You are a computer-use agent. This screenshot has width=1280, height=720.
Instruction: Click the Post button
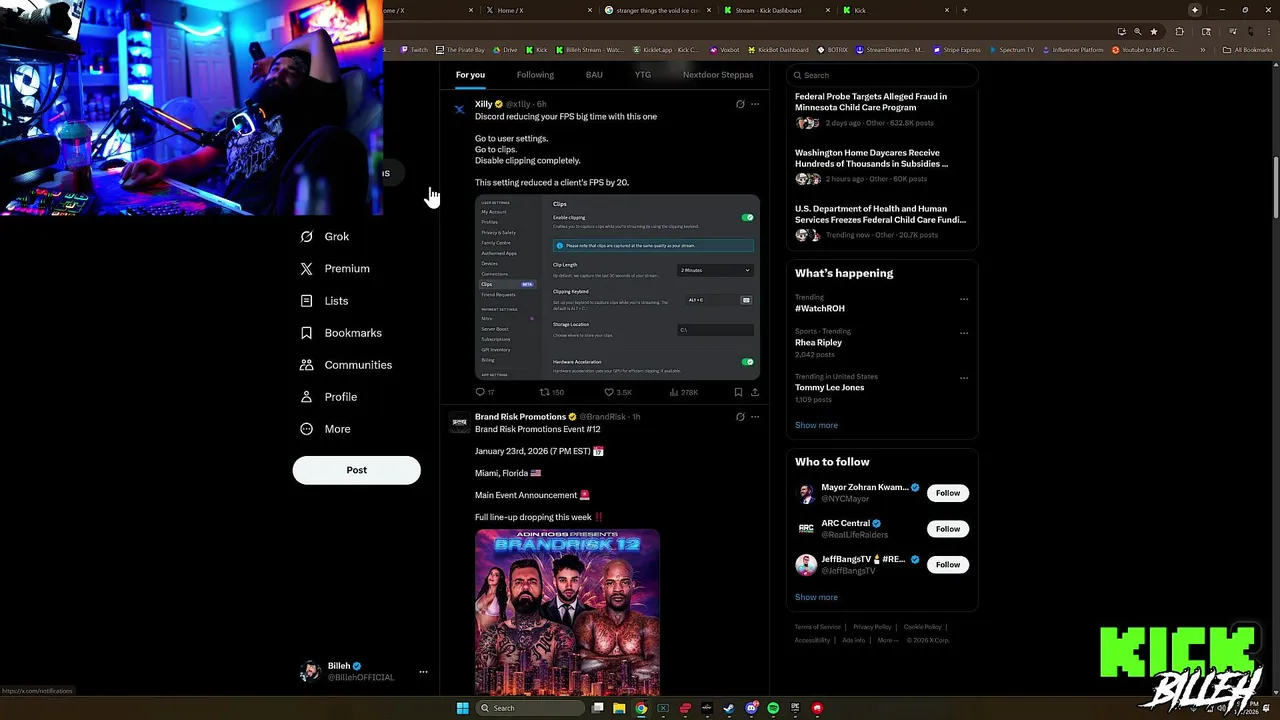pyautogui.click(x=356, y=470)
